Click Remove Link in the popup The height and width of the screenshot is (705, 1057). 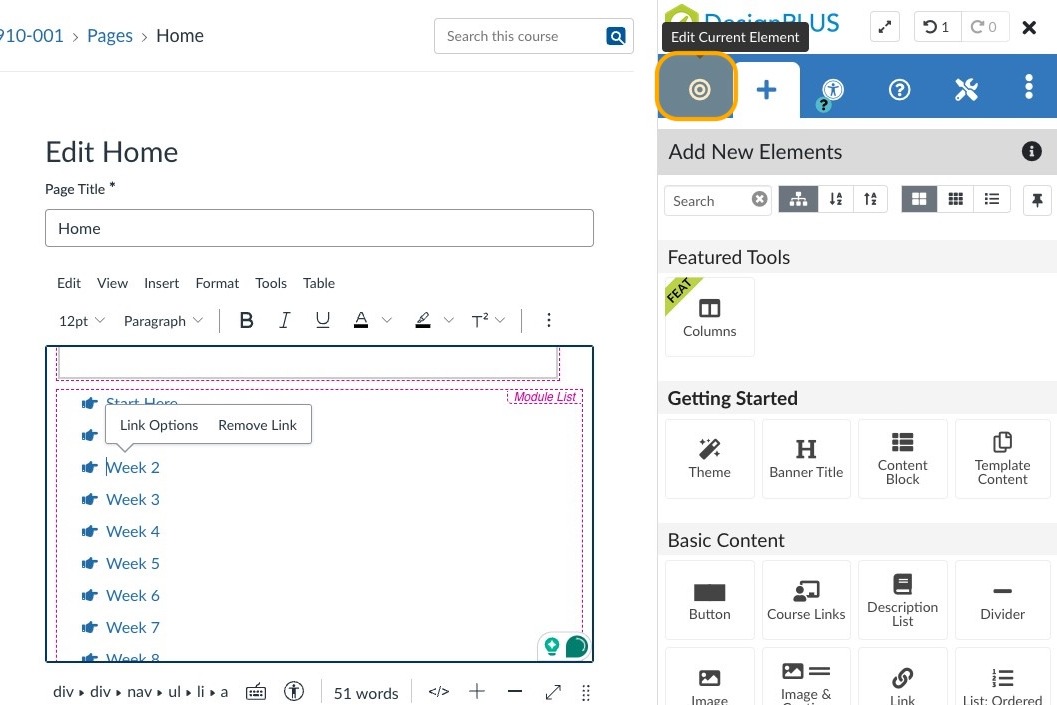point(257,425)
